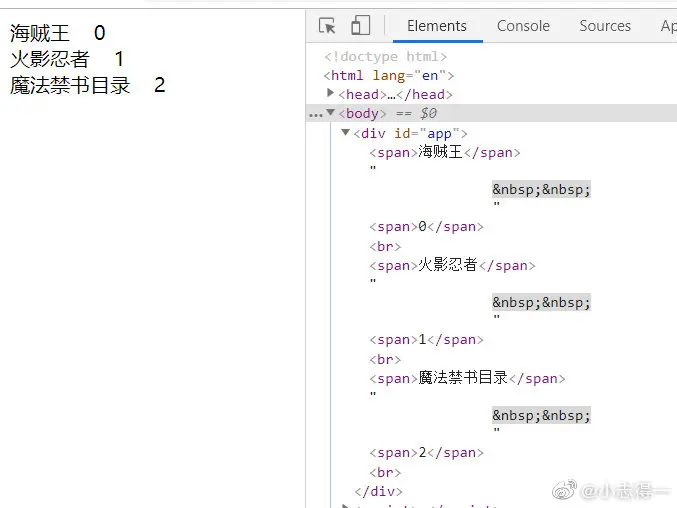677x508 pixels.
Task: Click the ellipsis beside the body row
Action: pos(316,115)
